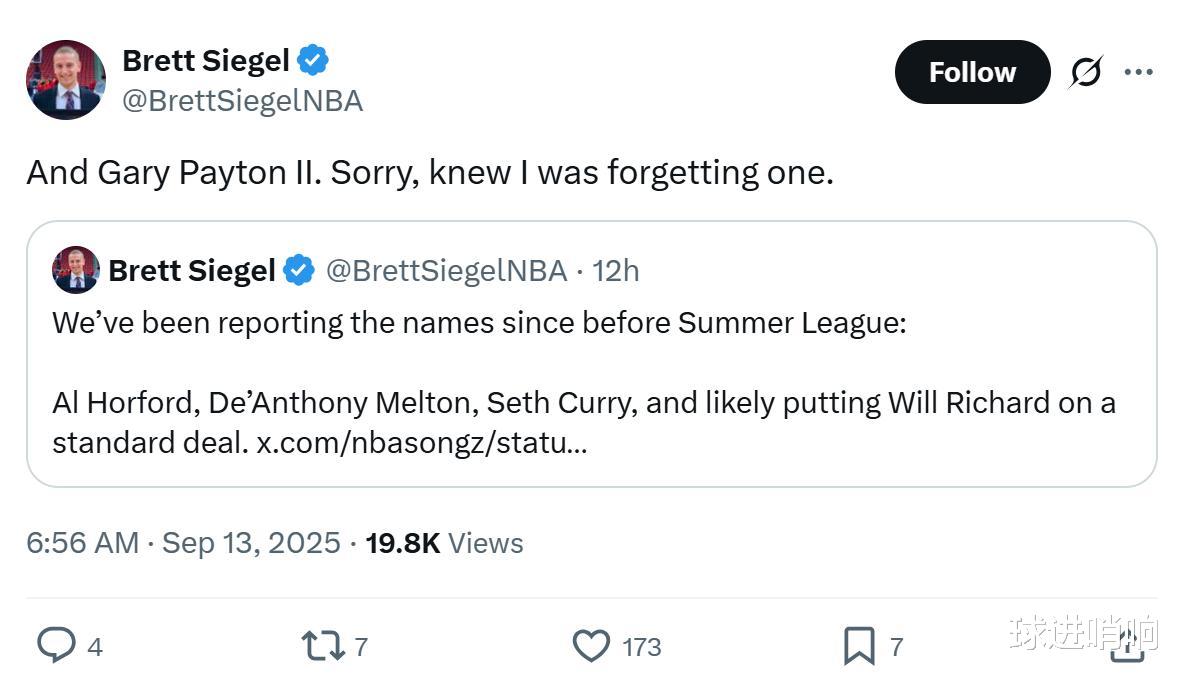The width and height of the screenshot is (1180, 677).
Task: Open the @BrettSiegelNBA handle link at top
Action: click(242, 101)
